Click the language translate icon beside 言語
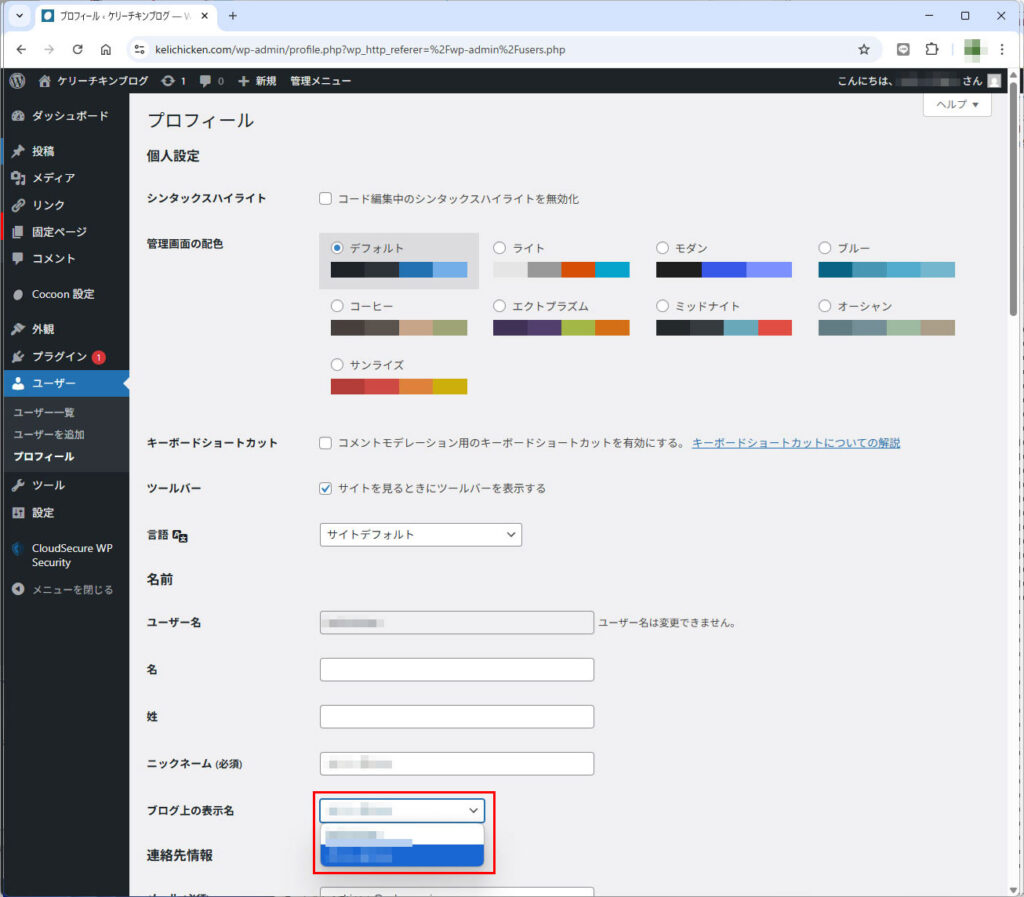 [x=180, y=536]
